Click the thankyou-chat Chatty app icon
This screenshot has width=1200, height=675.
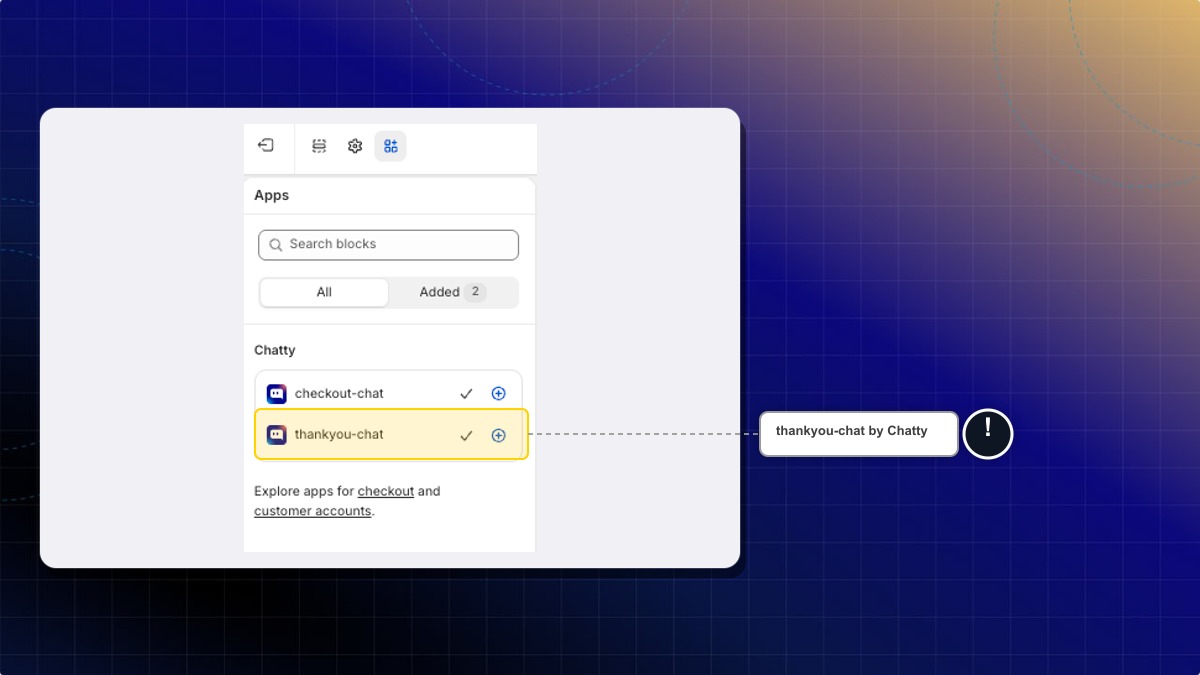point(277,435)
